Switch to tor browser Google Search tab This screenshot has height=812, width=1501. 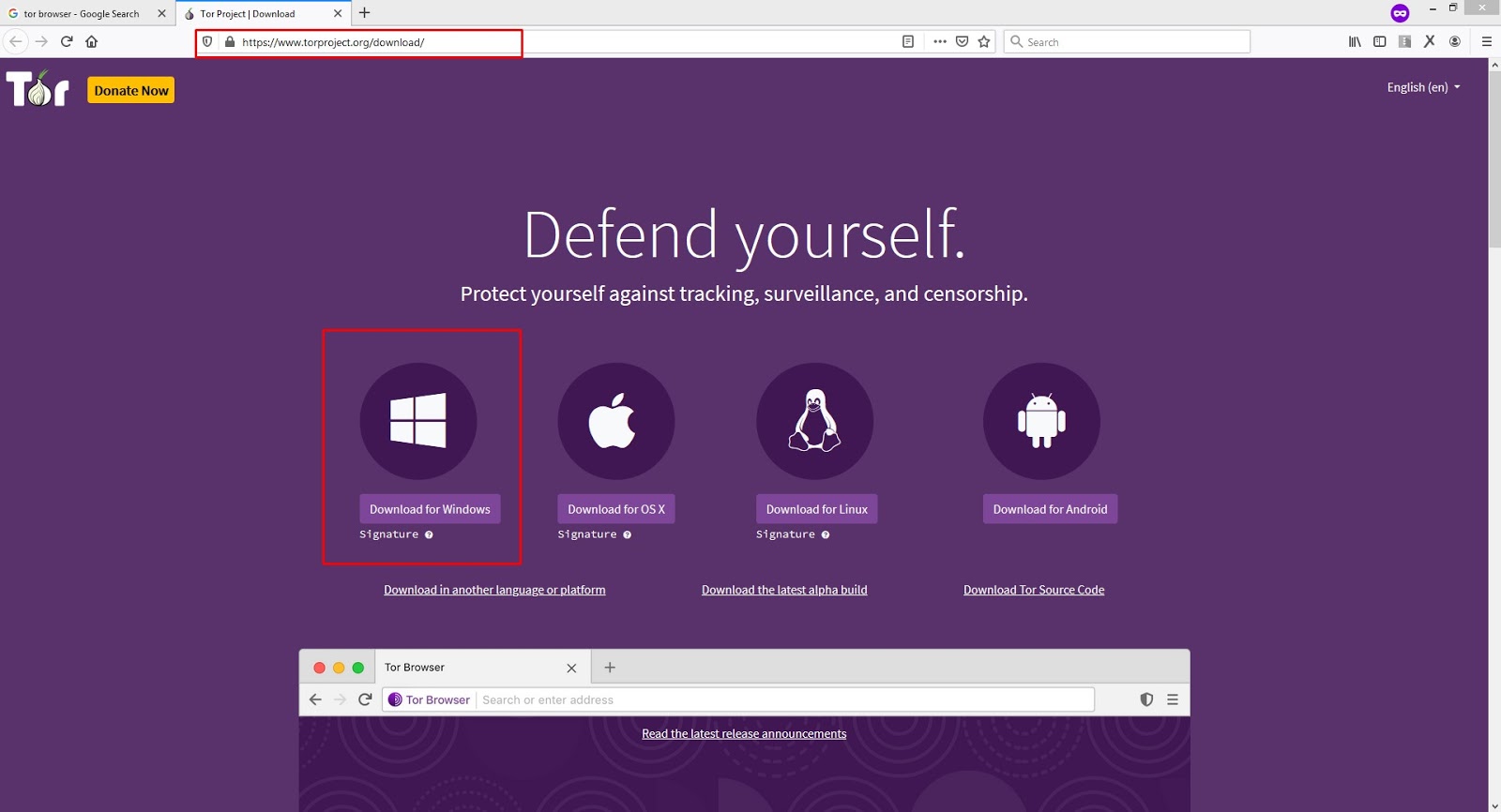tap(82, 14)
